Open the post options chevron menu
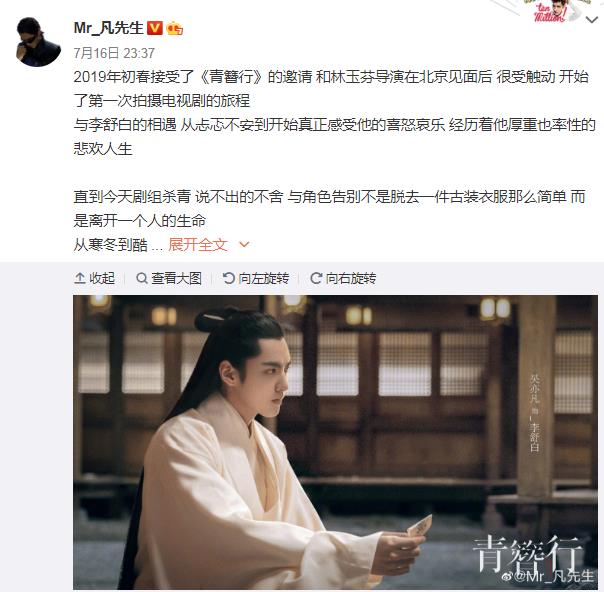The image size is (604, 592). point(592,19)
